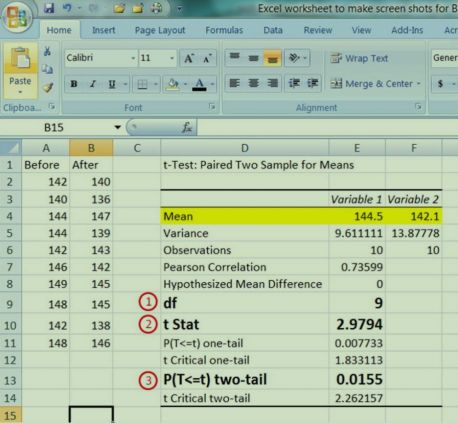This screenshot has width=458, height=423.
Task: Open fill color dropdown arrow
Action: 185,84
